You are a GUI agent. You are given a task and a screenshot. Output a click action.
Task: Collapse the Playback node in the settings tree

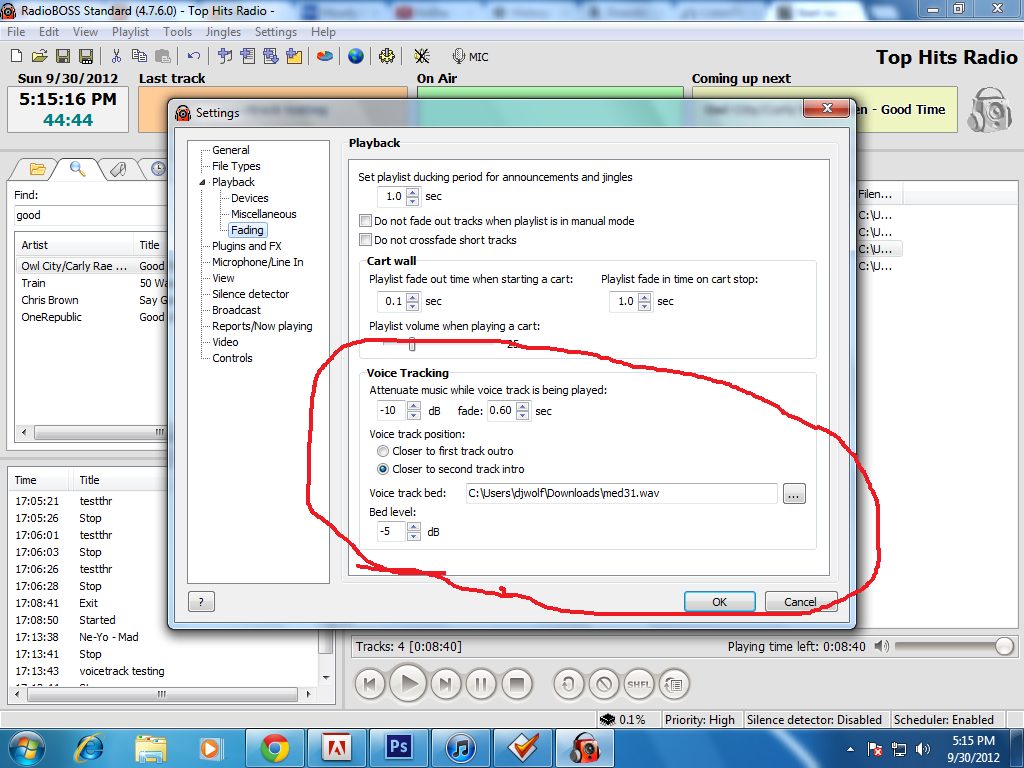pyautogui.click(x=202, y=182)
